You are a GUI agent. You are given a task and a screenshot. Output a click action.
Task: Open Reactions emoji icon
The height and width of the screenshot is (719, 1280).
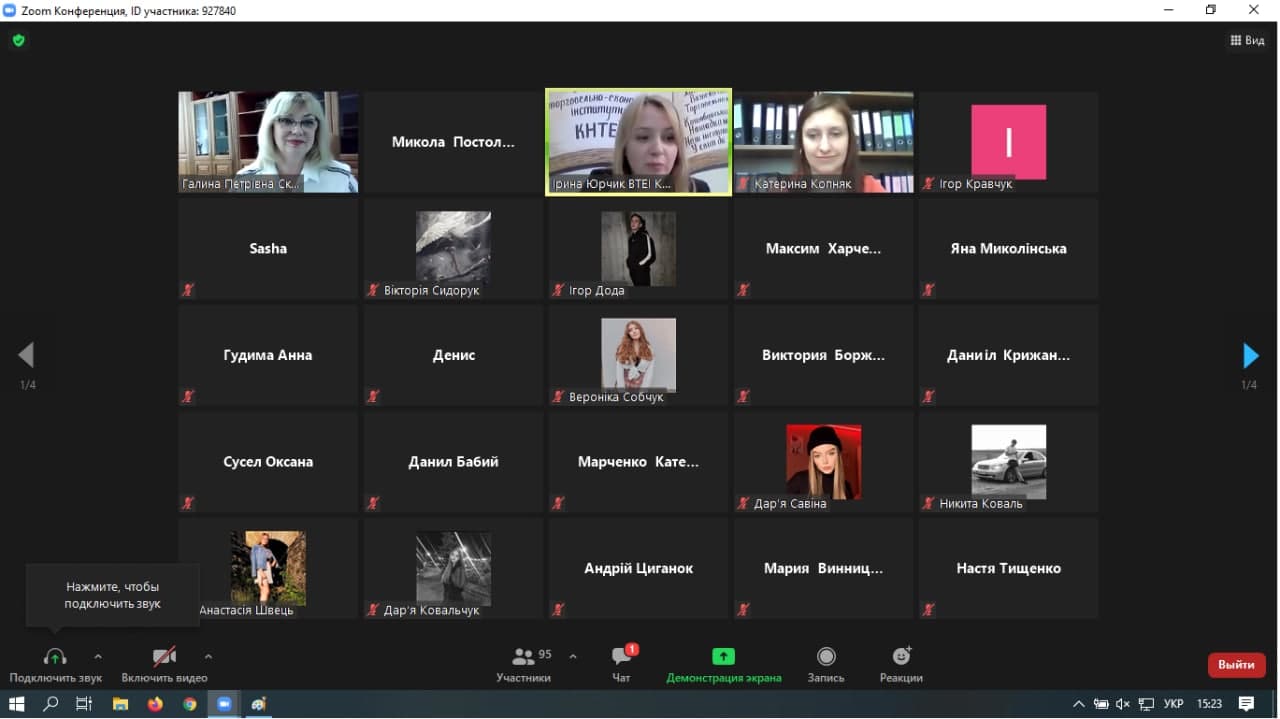tap(901, 657)
